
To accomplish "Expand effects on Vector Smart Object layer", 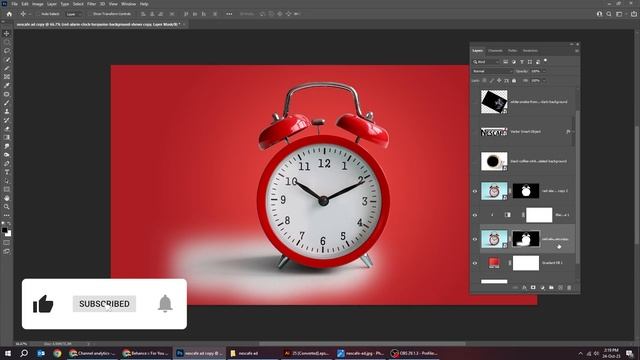I will pyautogui.click(x=573, y=132).
